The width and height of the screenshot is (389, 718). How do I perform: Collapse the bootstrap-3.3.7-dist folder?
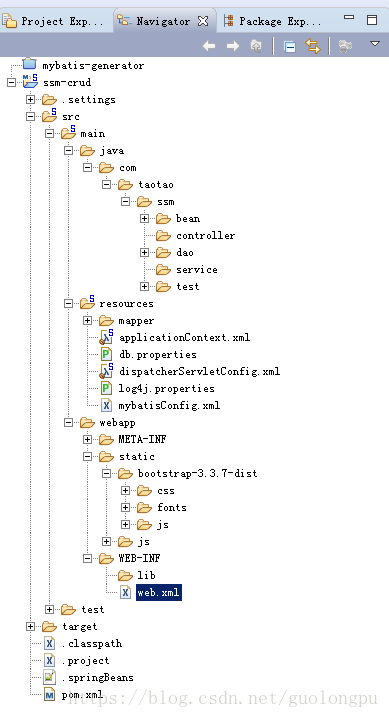(106, 473)
